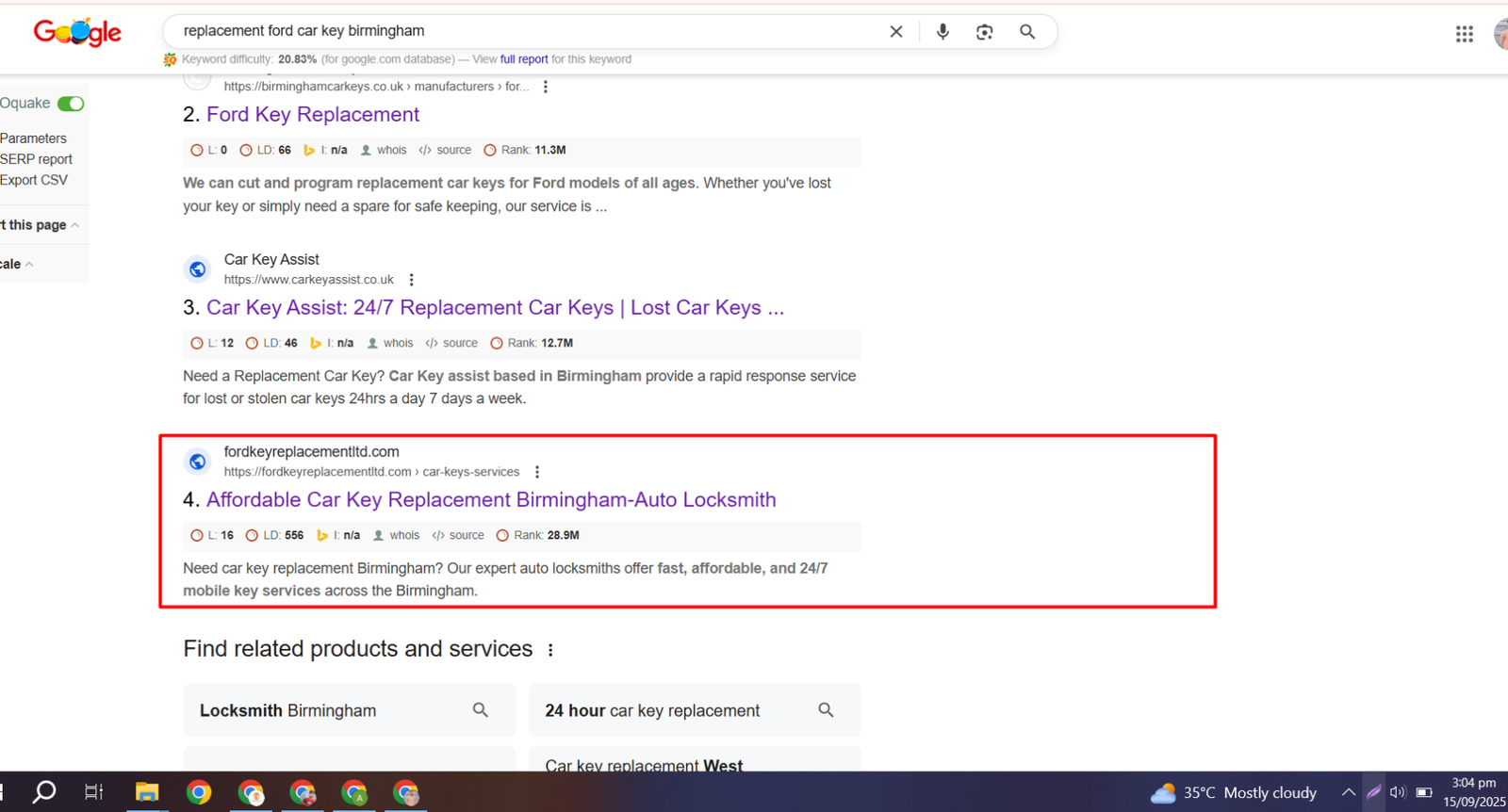Image resolution: width=1508 pixels, height=812 pixels.
Task: Open File Explorer from the taskbar
Action: tap(147, 792)
